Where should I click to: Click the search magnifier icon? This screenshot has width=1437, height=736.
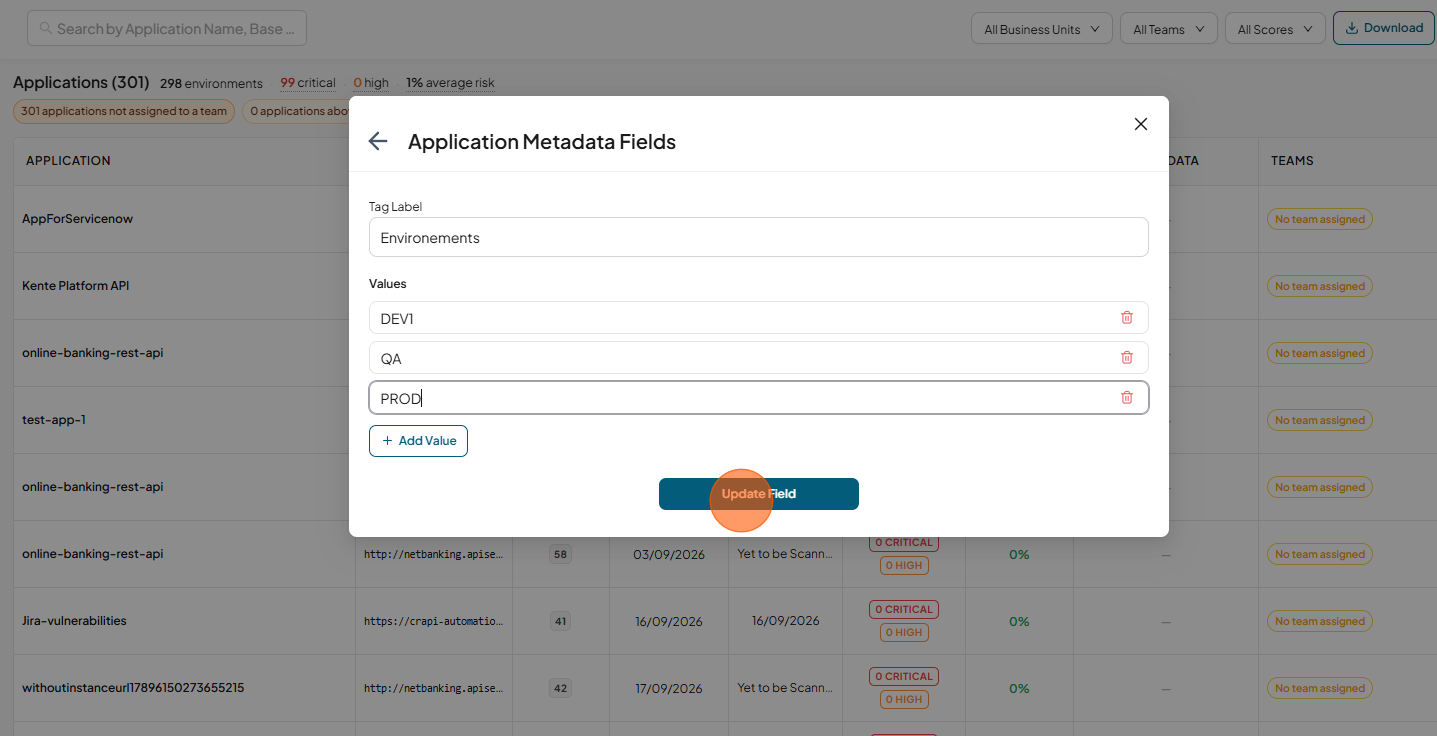pyautogui.click(x=46, y=29)
